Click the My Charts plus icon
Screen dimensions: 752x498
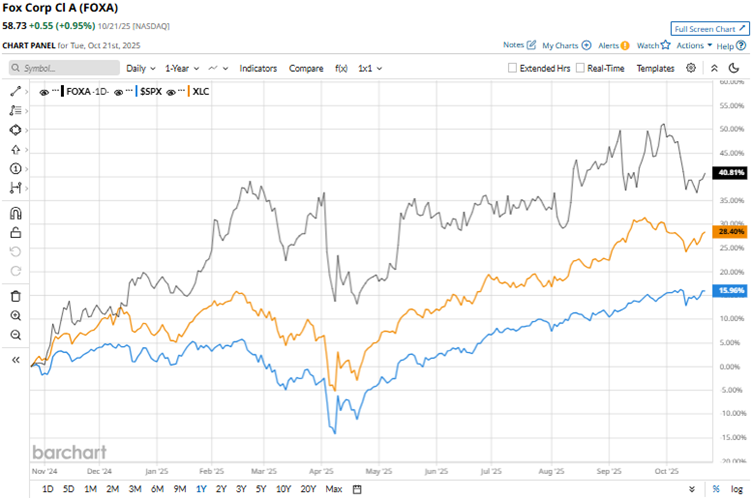pos(586,45)
